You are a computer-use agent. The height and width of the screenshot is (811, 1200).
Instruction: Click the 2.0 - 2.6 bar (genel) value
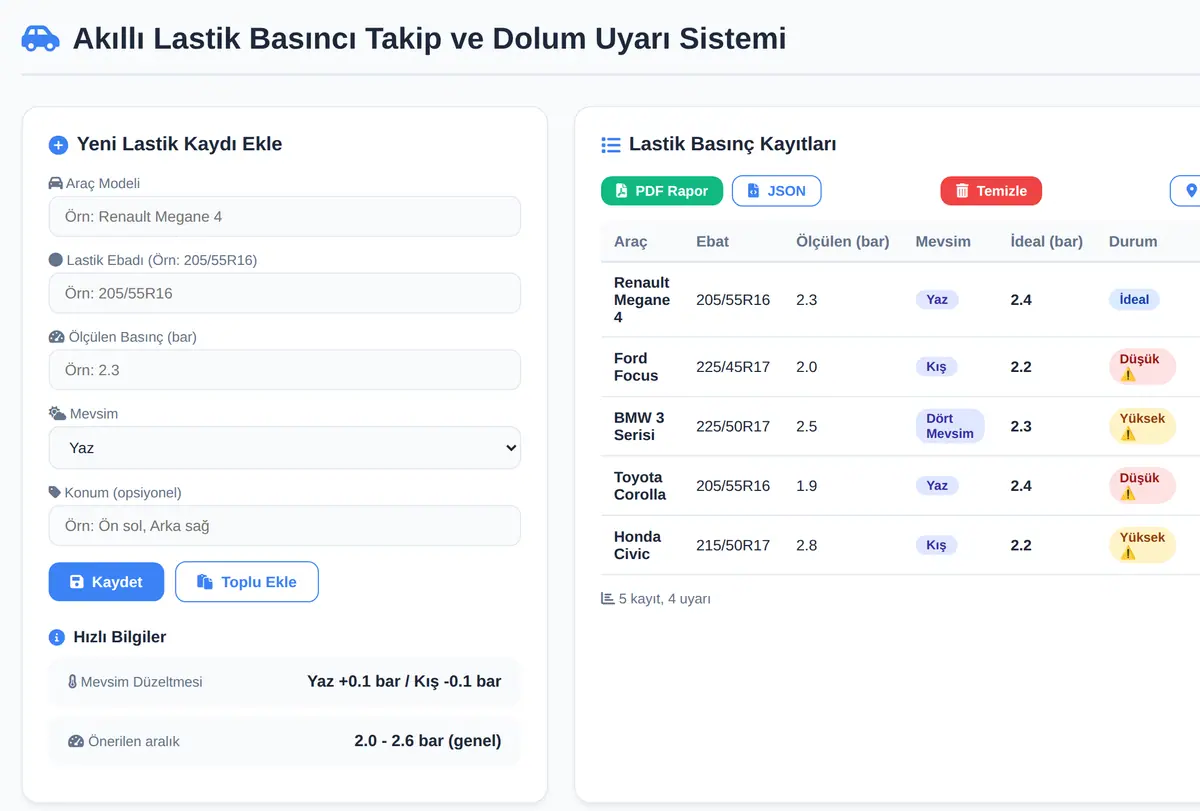(x=428, y=741)
